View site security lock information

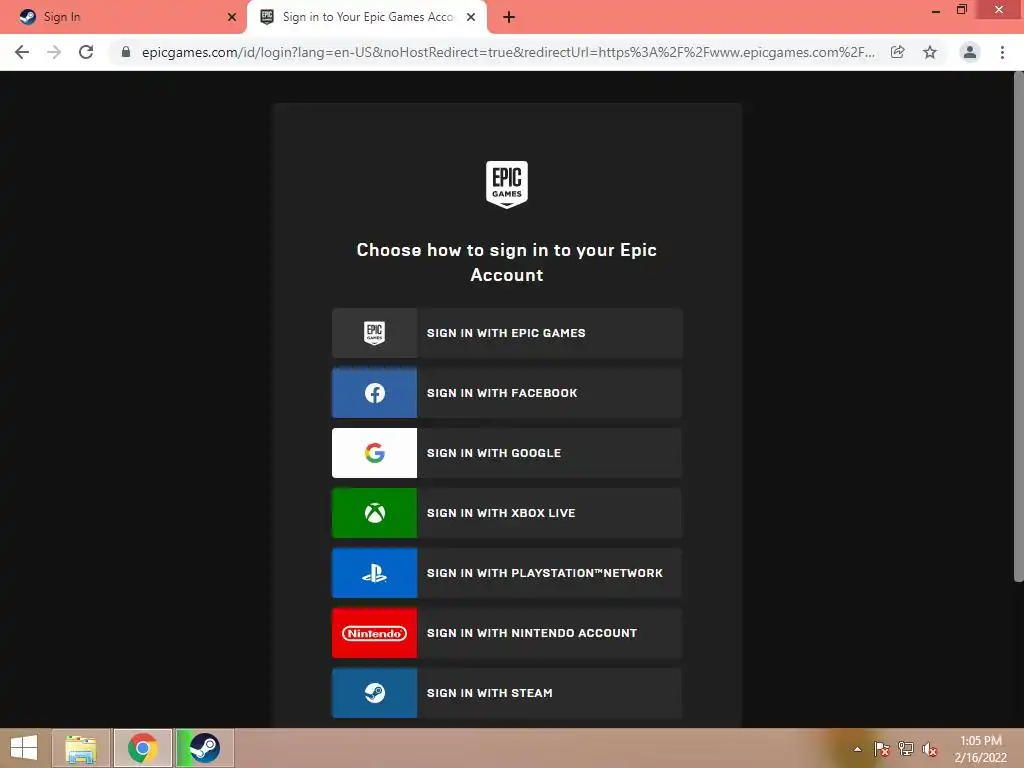click(x=126, y=52)
